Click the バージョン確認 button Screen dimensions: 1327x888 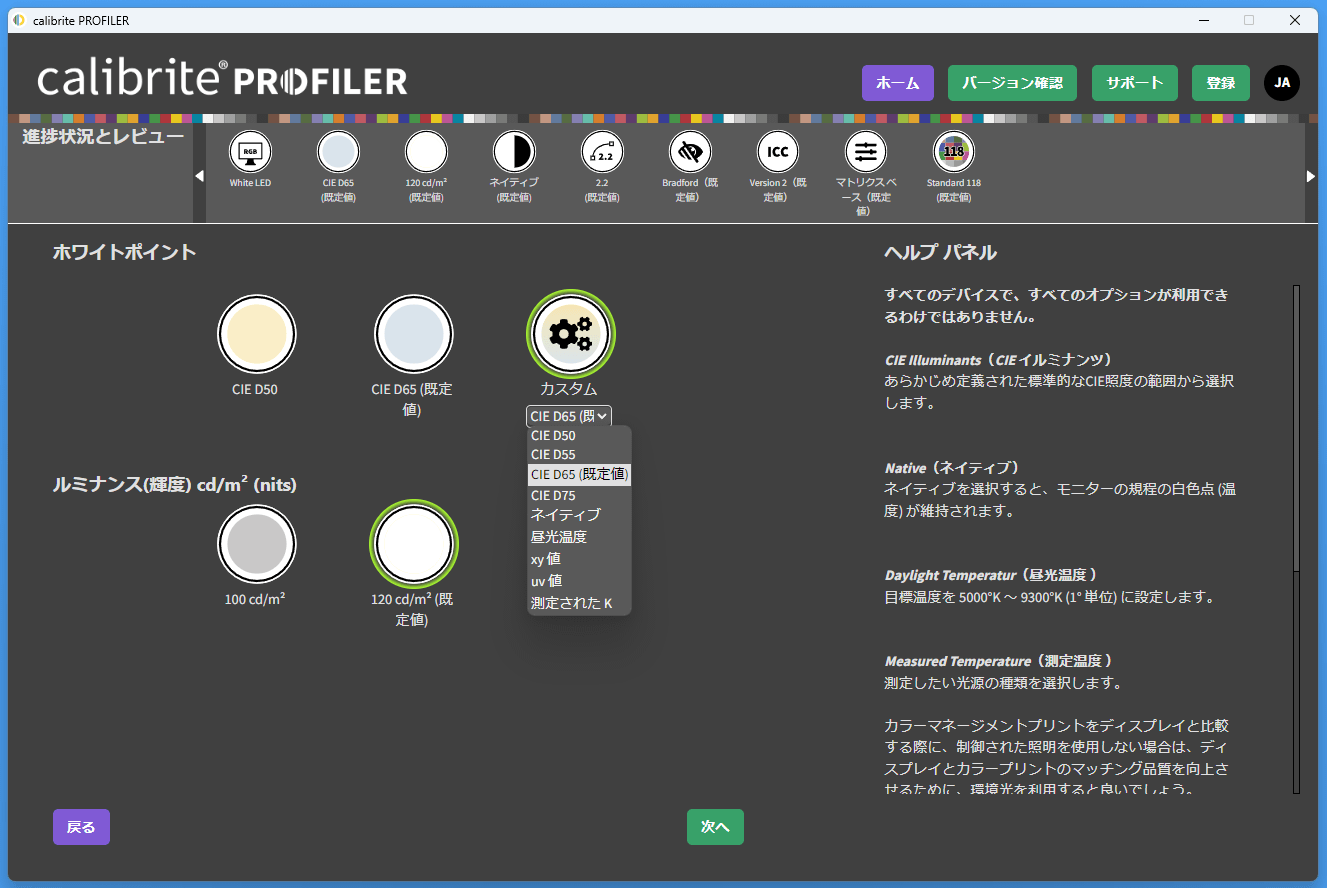[1012, 83]
